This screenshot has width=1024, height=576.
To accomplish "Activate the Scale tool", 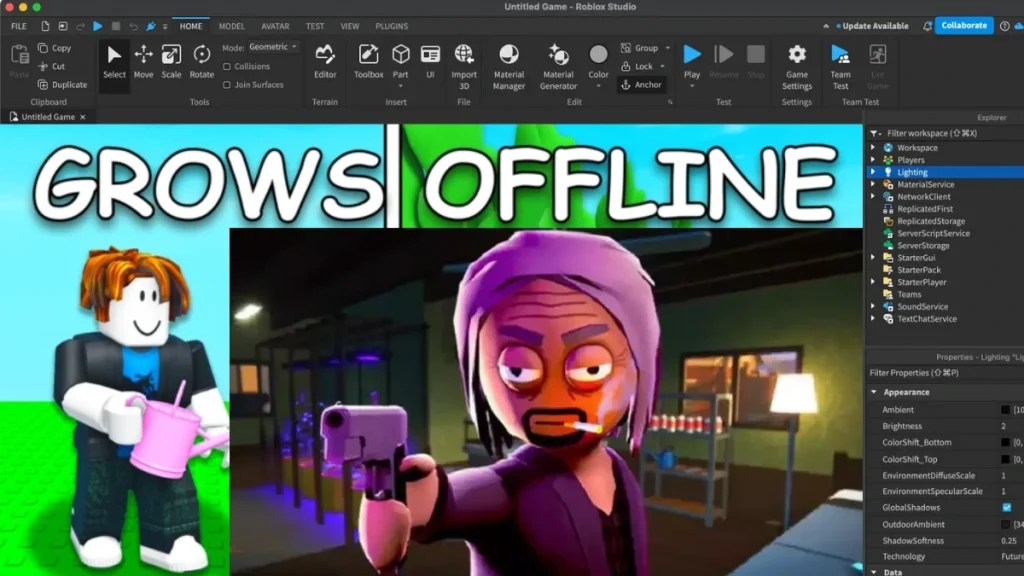I will [x=171, y=63].
